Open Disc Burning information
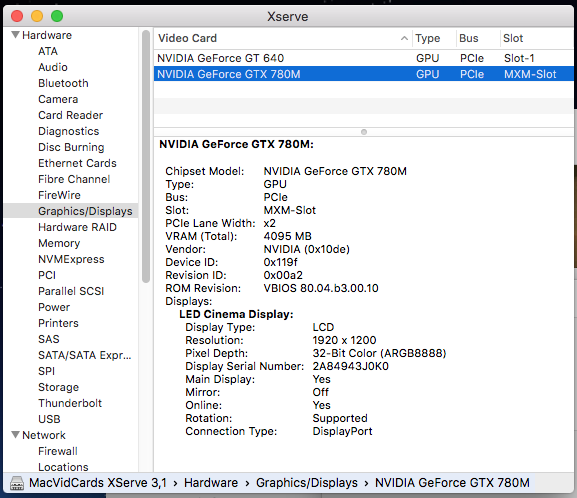The height and width of the screenshot is (498, 577). [x=71, y=147]
